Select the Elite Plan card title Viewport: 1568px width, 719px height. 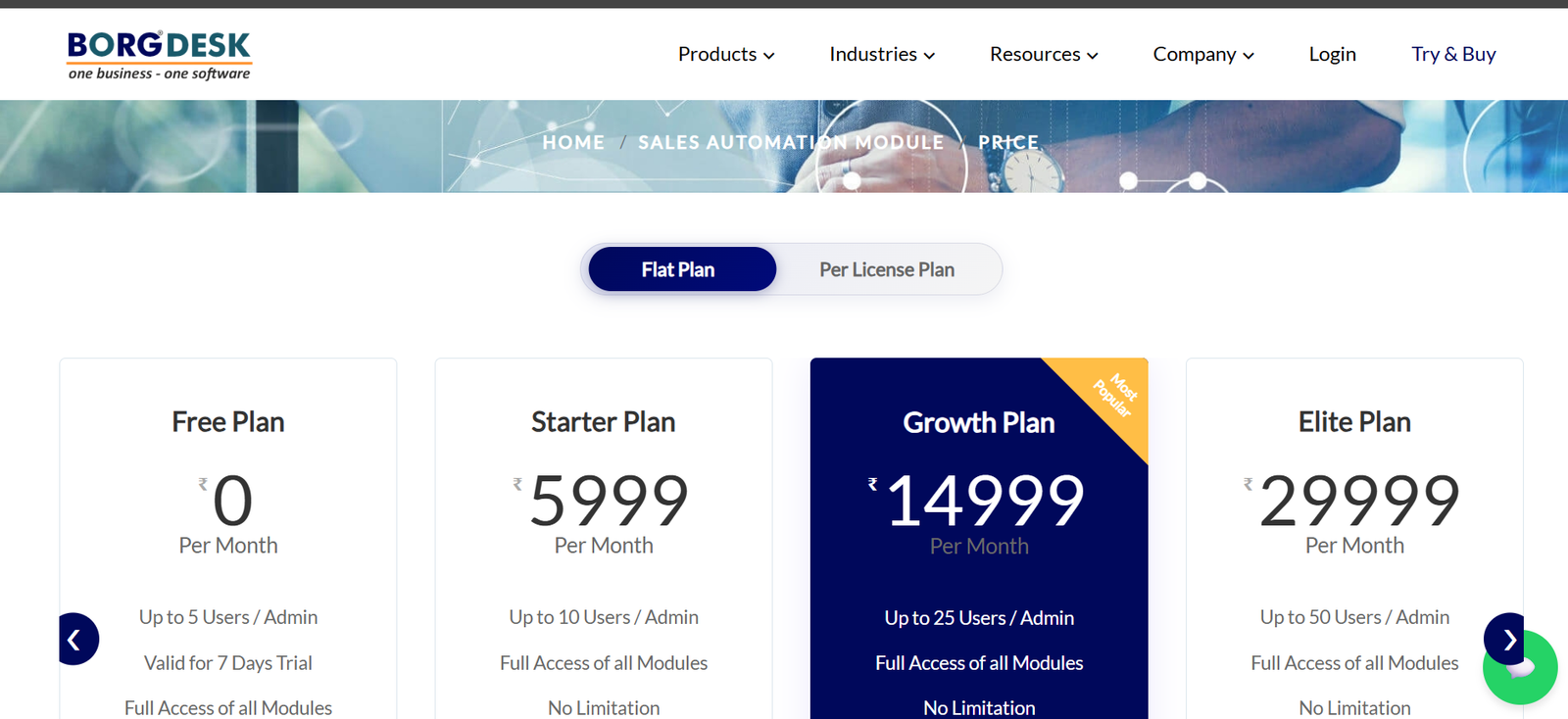click(1354, 422)
